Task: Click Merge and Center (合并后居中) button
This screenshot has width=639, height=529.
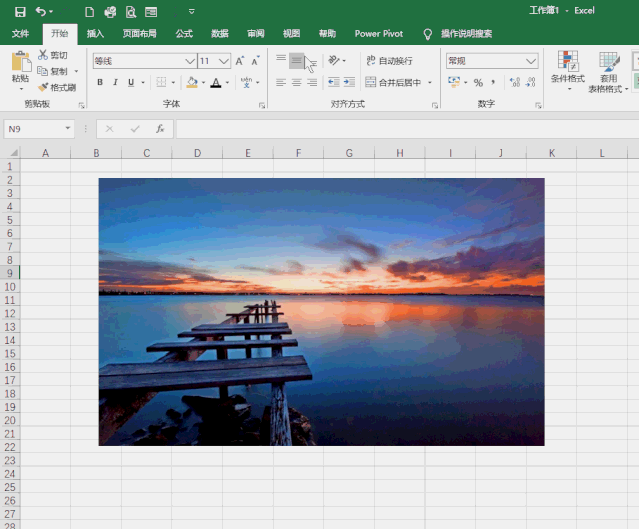Action: pyautogui.click(x=392, y=82)
